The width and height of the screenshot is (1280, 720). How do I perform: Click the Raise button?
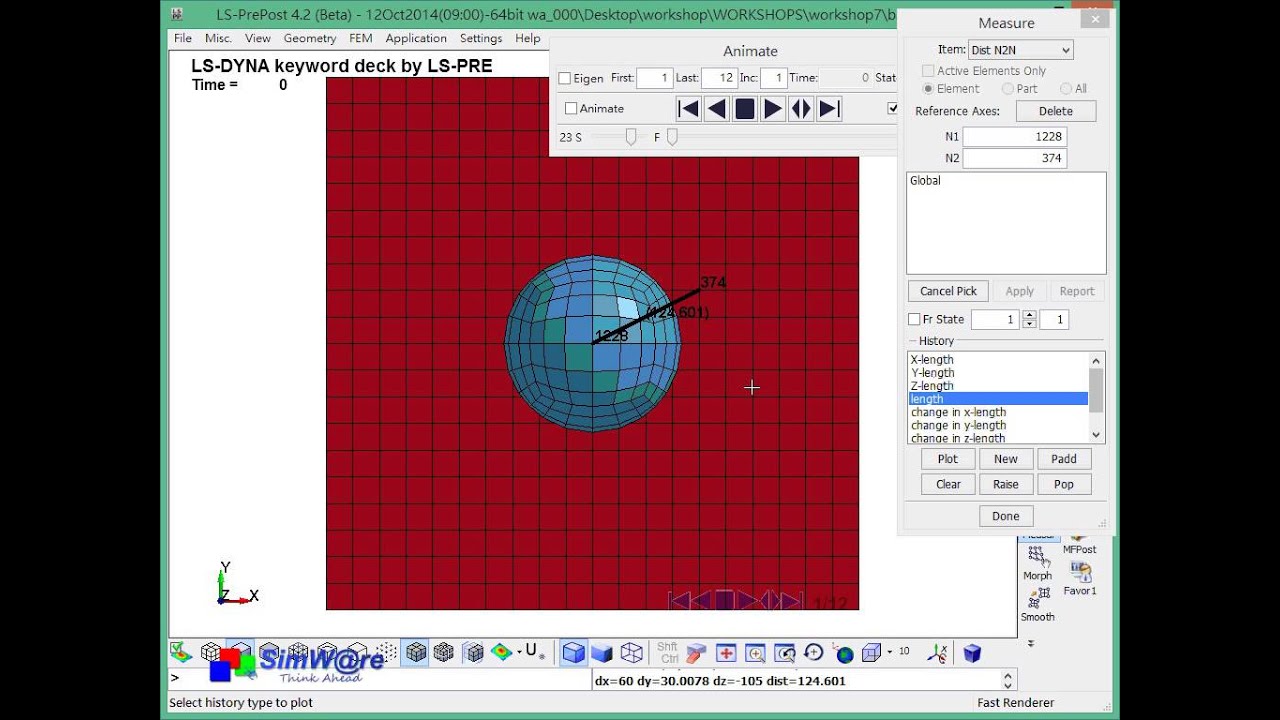coord(1006,484)
